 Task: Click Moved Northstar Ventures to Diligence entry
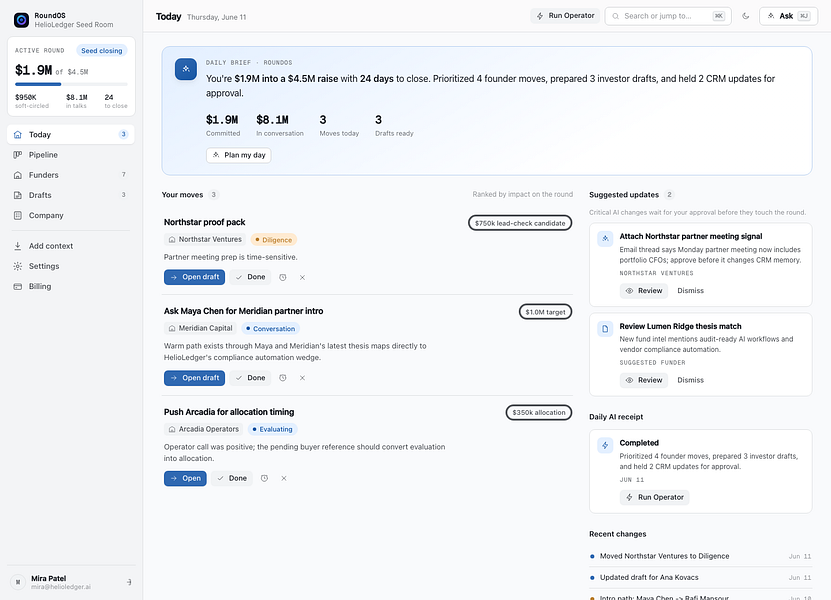pos(700,557)
